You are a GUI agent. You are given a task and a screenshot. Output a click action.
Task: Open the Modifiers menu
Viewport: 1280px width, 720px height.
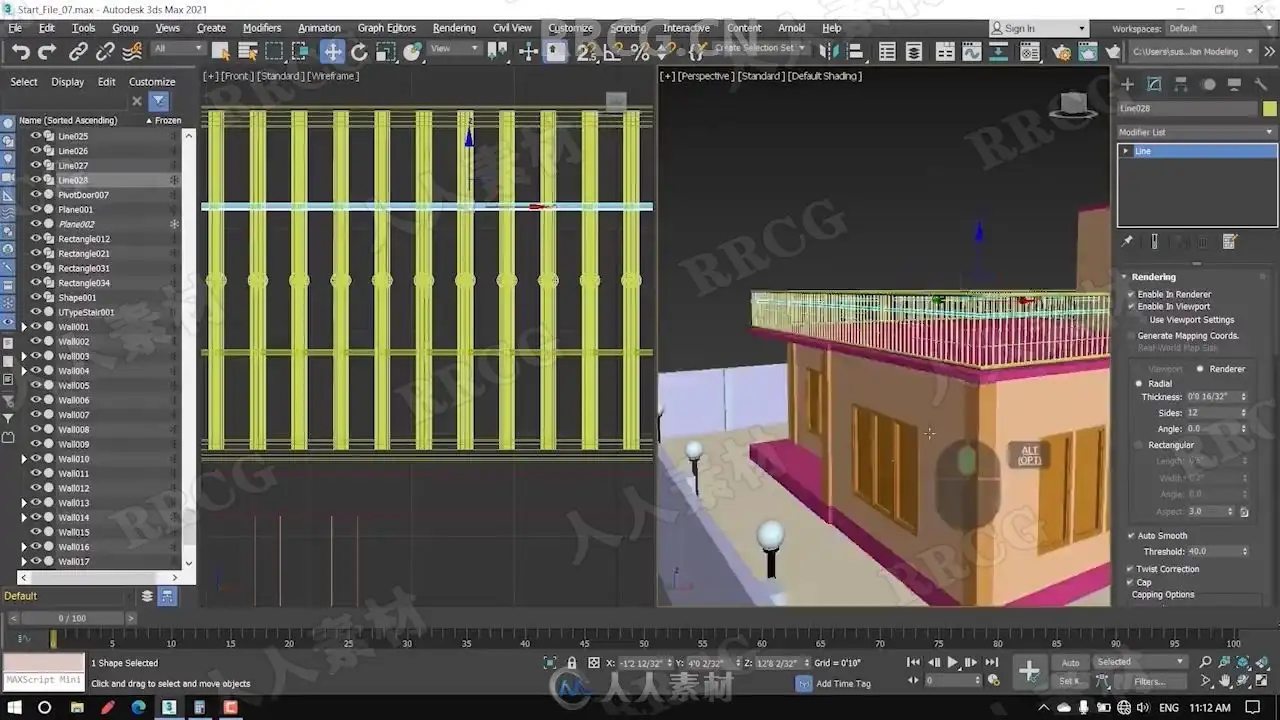[262, 28]
